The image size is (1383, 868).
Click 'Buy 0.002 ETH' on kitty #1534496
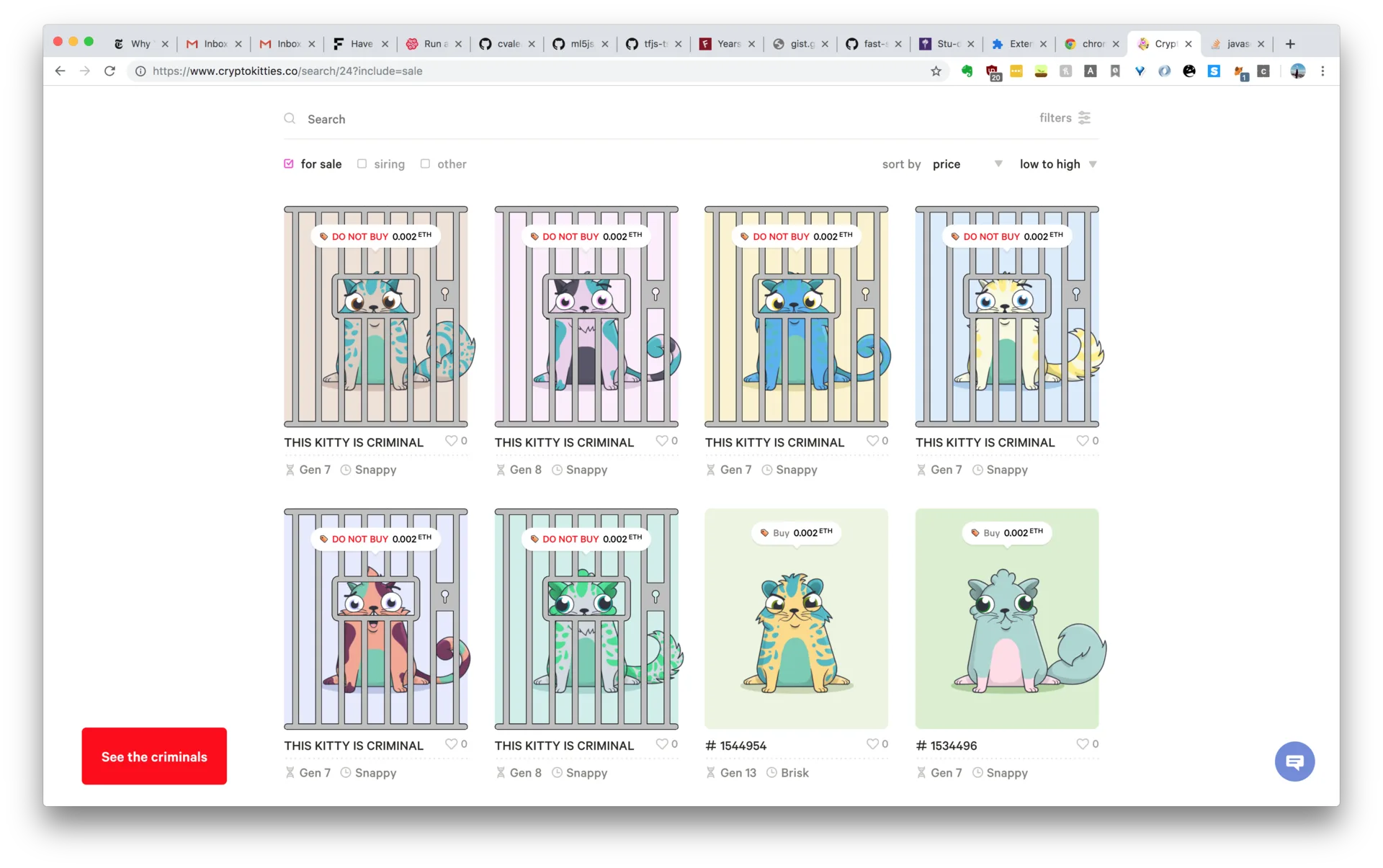click(1006, 533)
